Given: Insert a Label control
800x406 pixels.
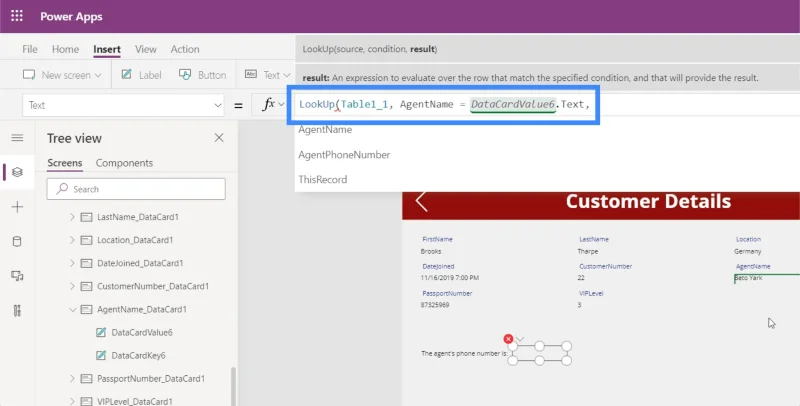Looking at the screenshot, I should (141, 75).
